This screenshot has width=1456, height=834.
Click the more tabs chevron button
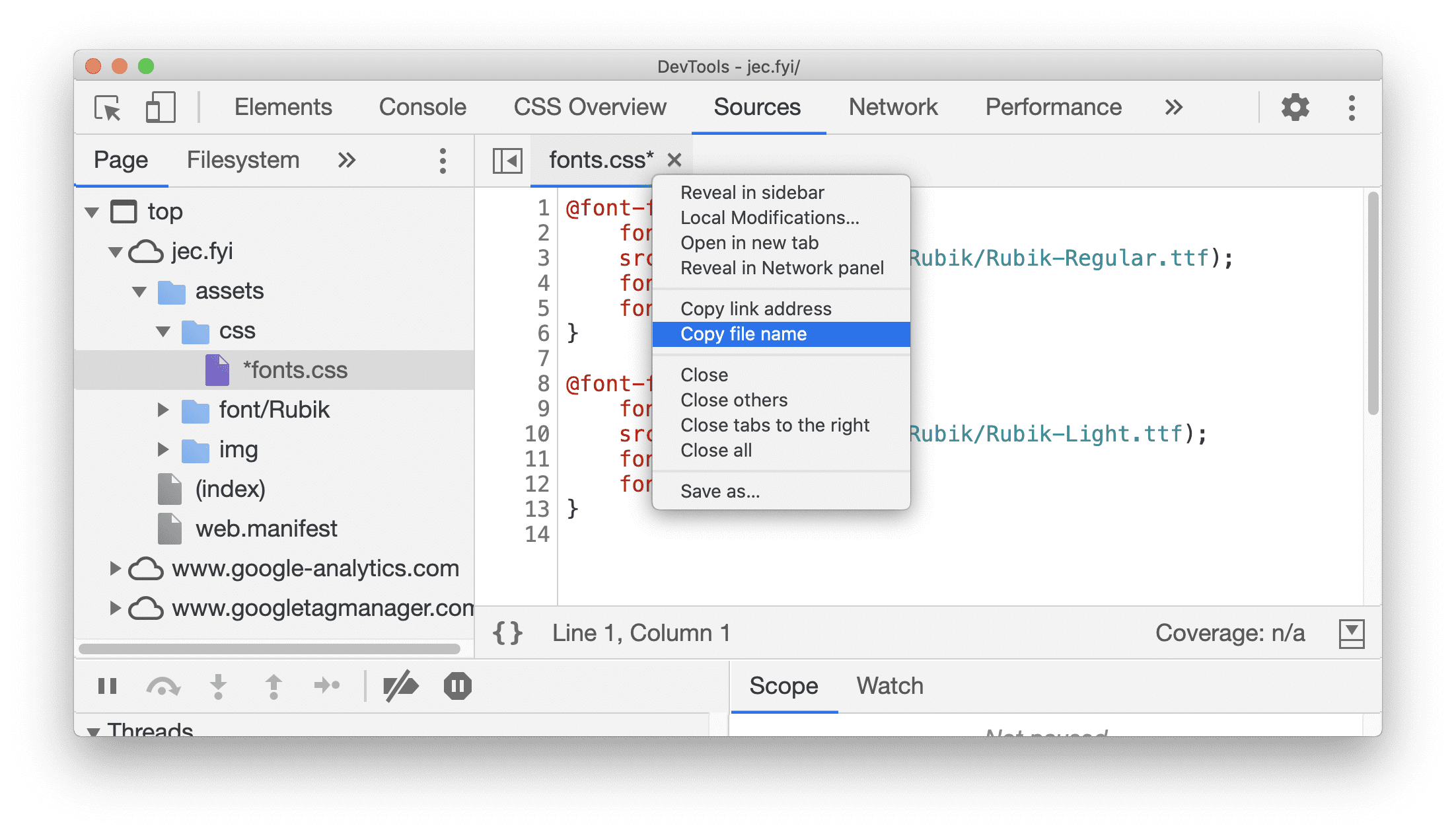tap(1173, 107)
